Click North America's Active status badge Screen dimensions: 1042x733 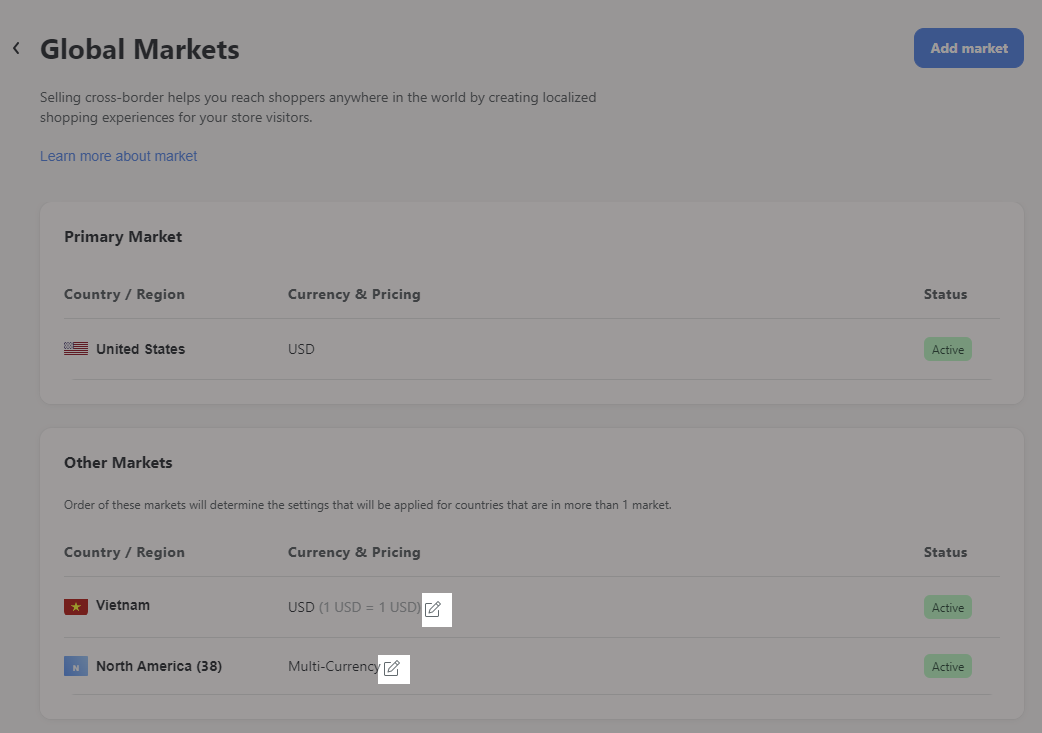[x=947, y=666]
